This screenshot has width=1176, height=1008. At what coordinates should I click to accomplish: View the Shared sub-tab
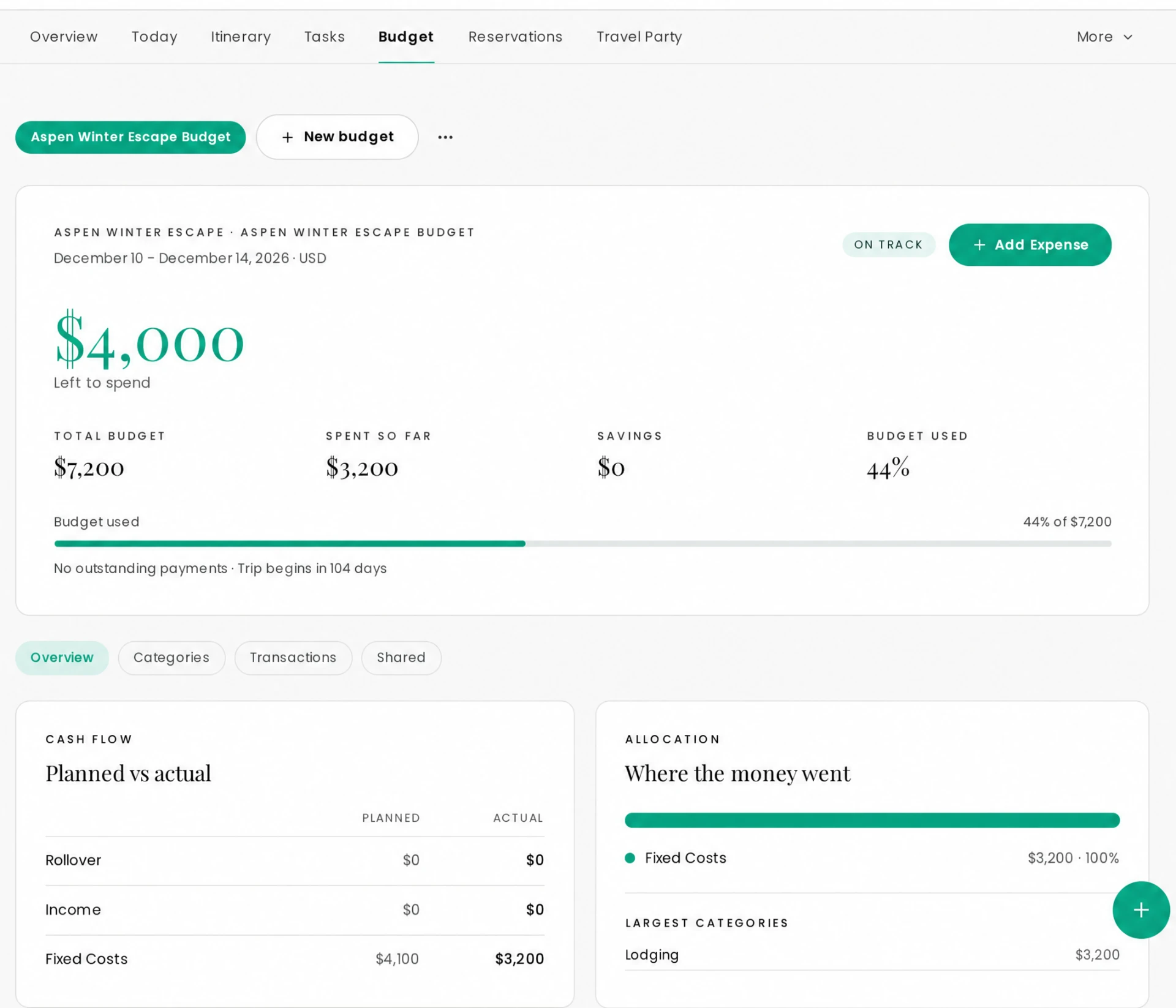[401, 658]
